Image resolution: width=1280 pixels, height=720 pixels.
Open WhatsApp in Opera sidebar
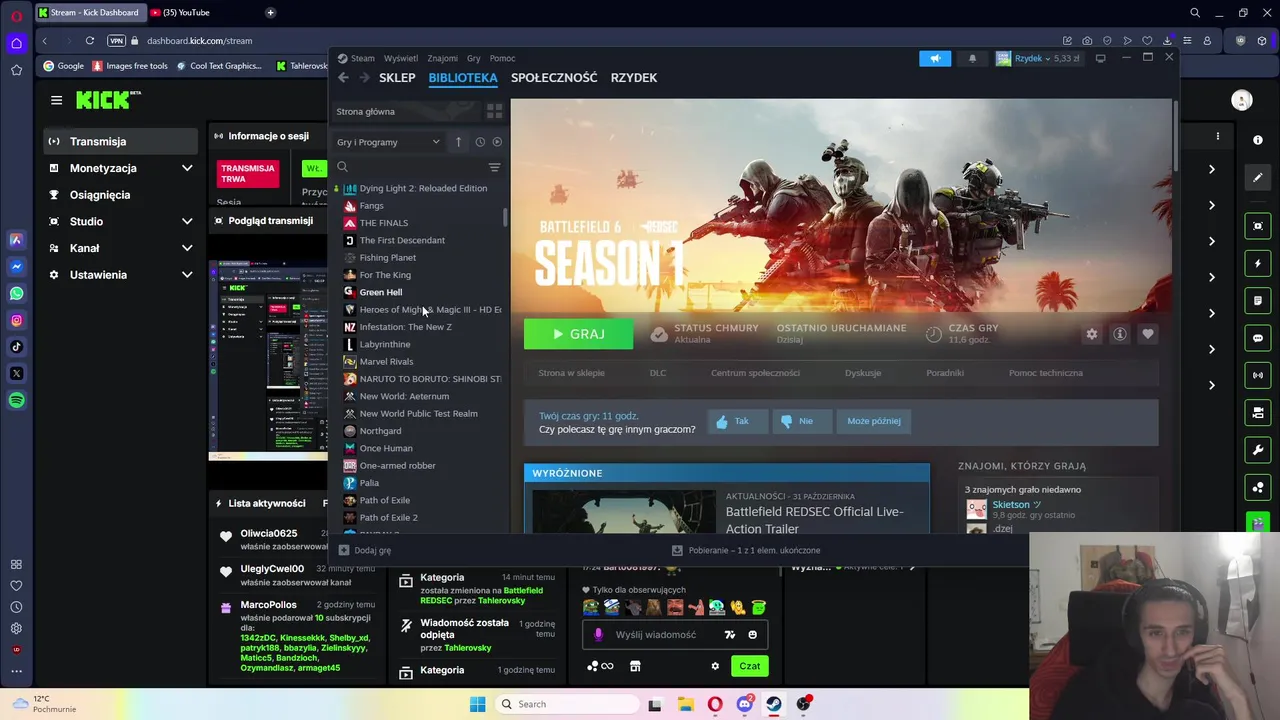tap(16, 293)
